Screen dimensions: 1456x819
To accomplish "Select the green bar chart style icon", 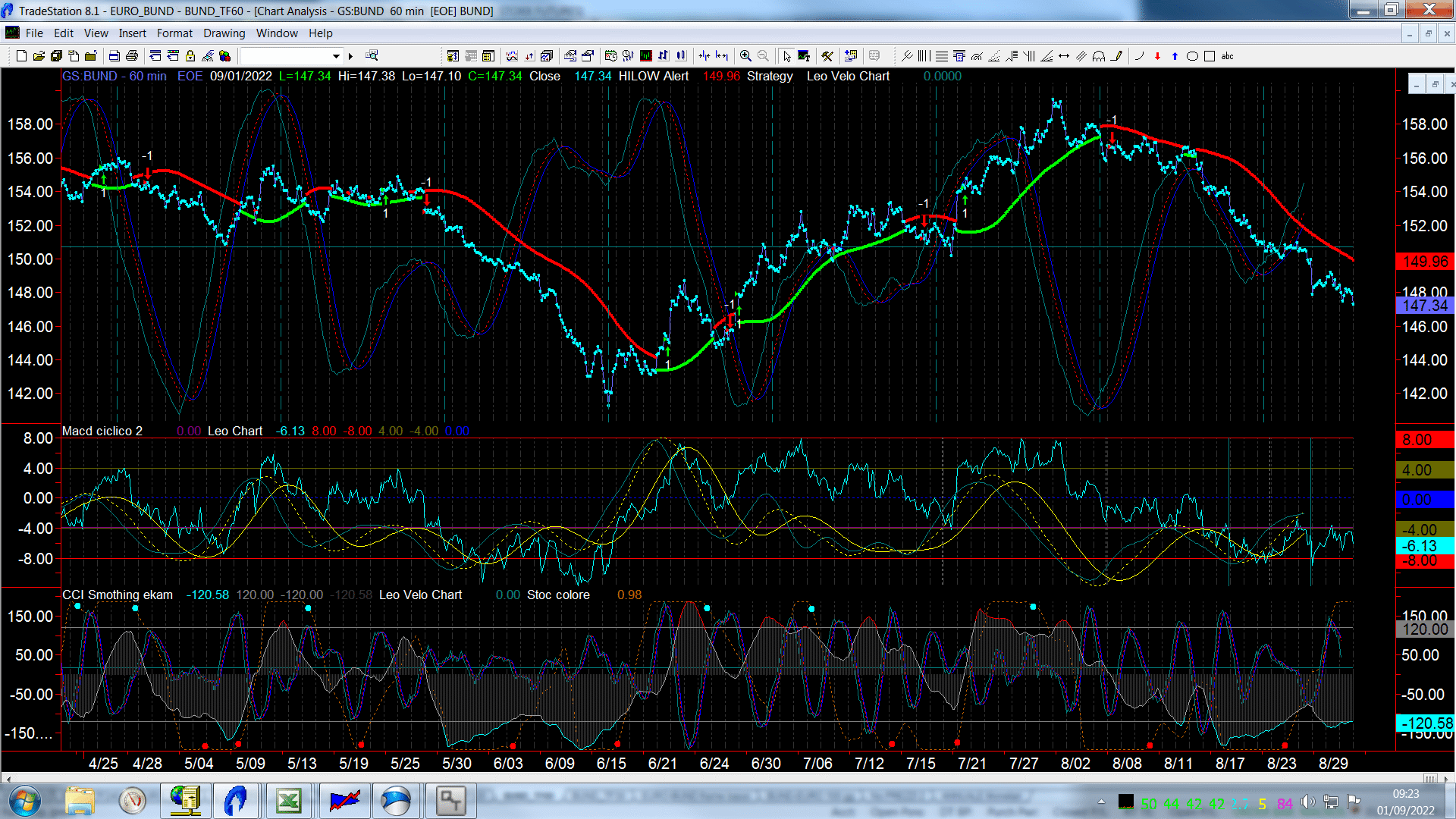I will click(x=645, y=56).
